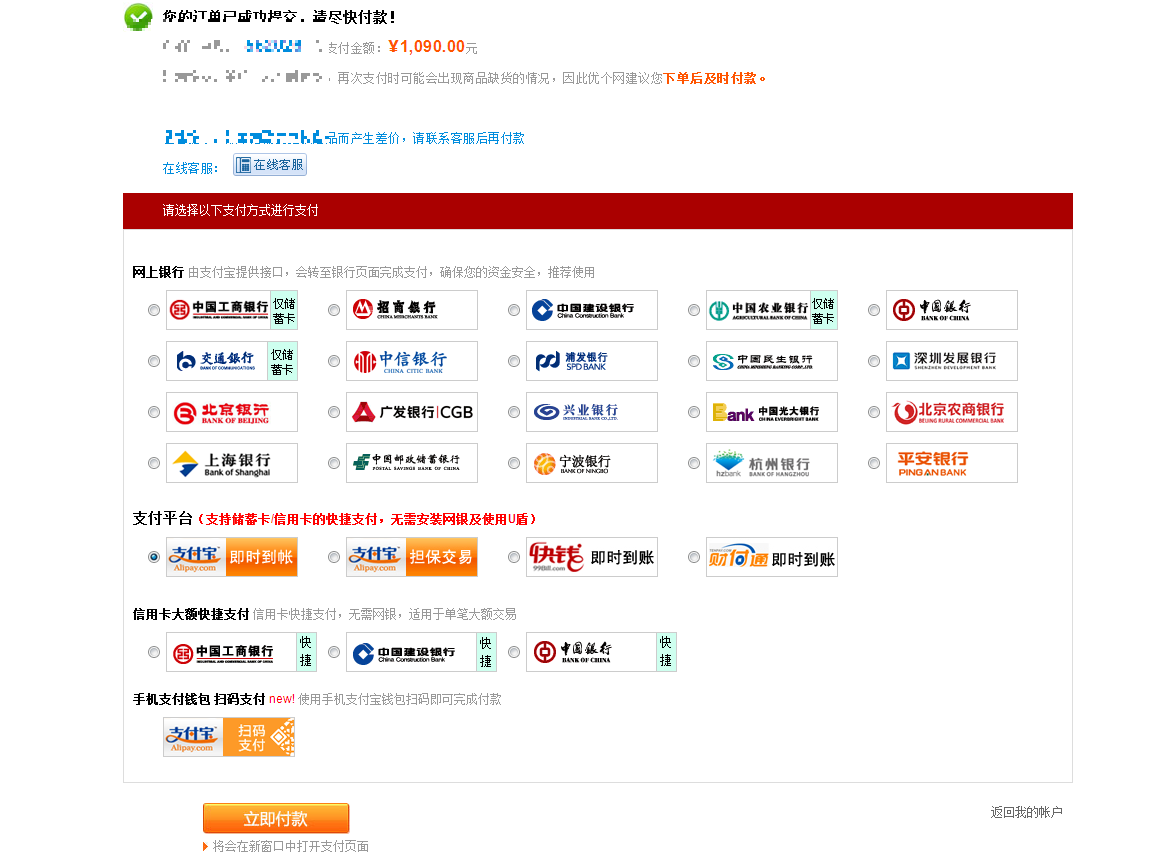Select the 招商银行 radio button

(x=334, y=310)
